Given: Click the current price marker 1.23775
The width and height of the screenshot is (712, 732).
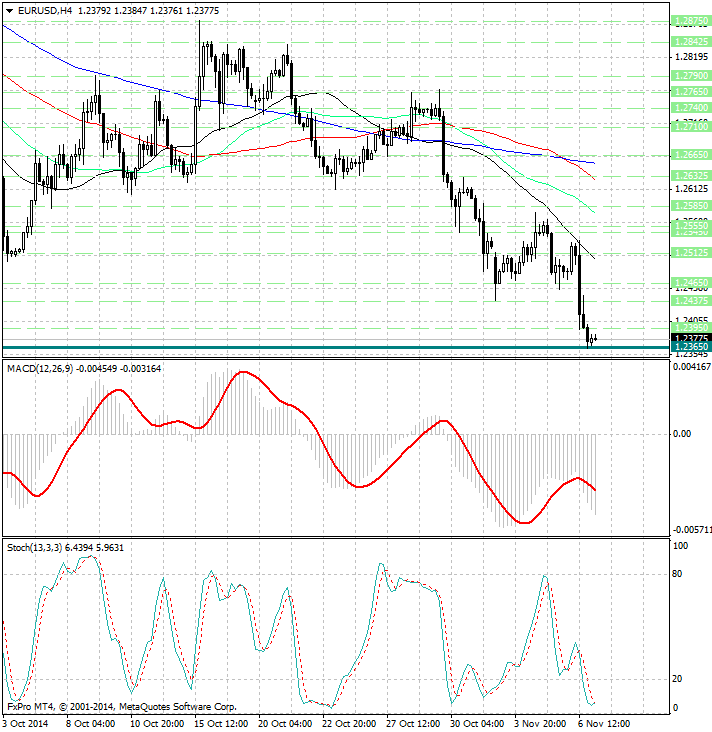Looking at the screenshot, I should coord(691,338).
